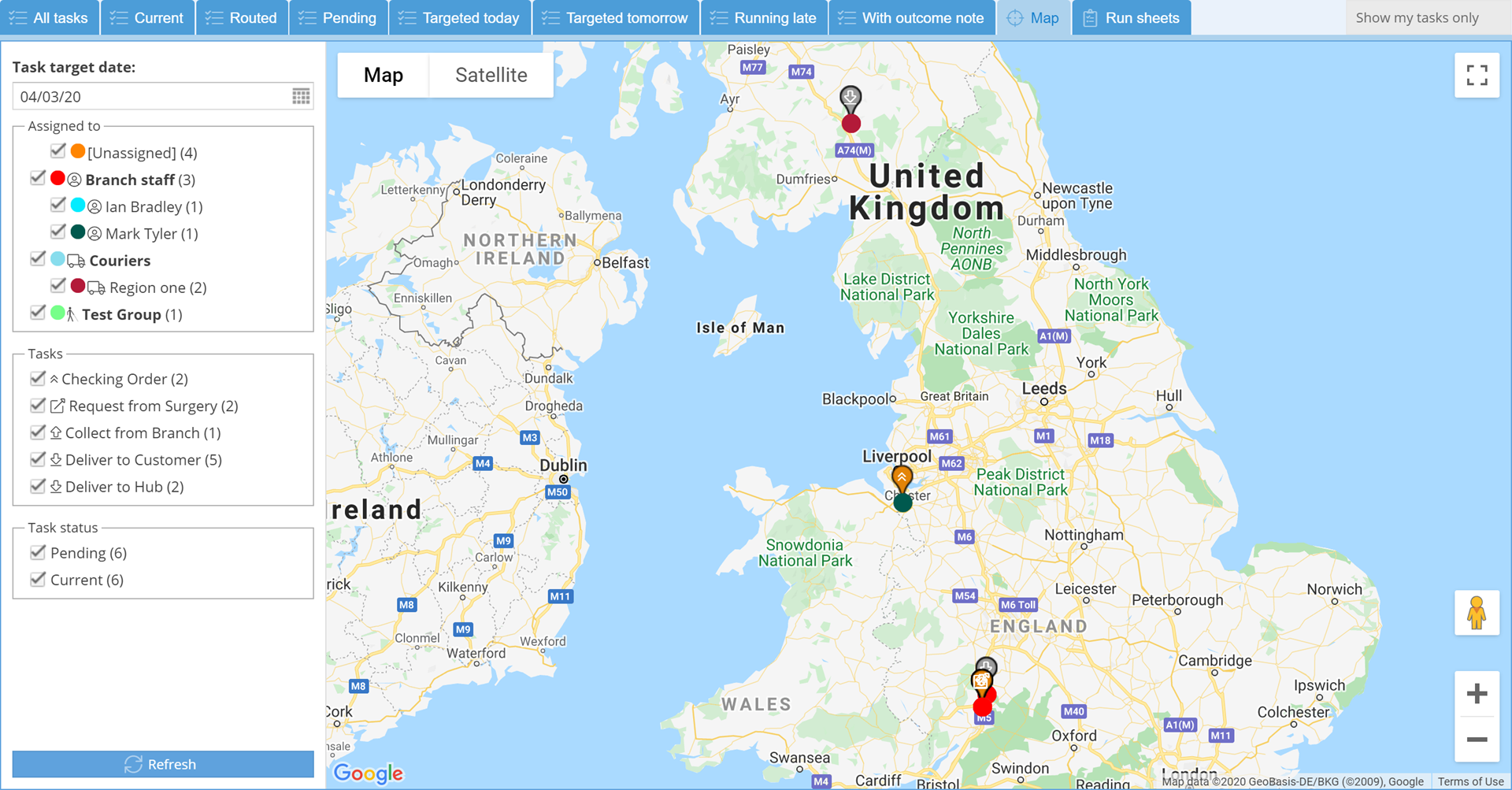
Task: Open the Running late tab
Action: pyautogui.click(x=764, y=17)
